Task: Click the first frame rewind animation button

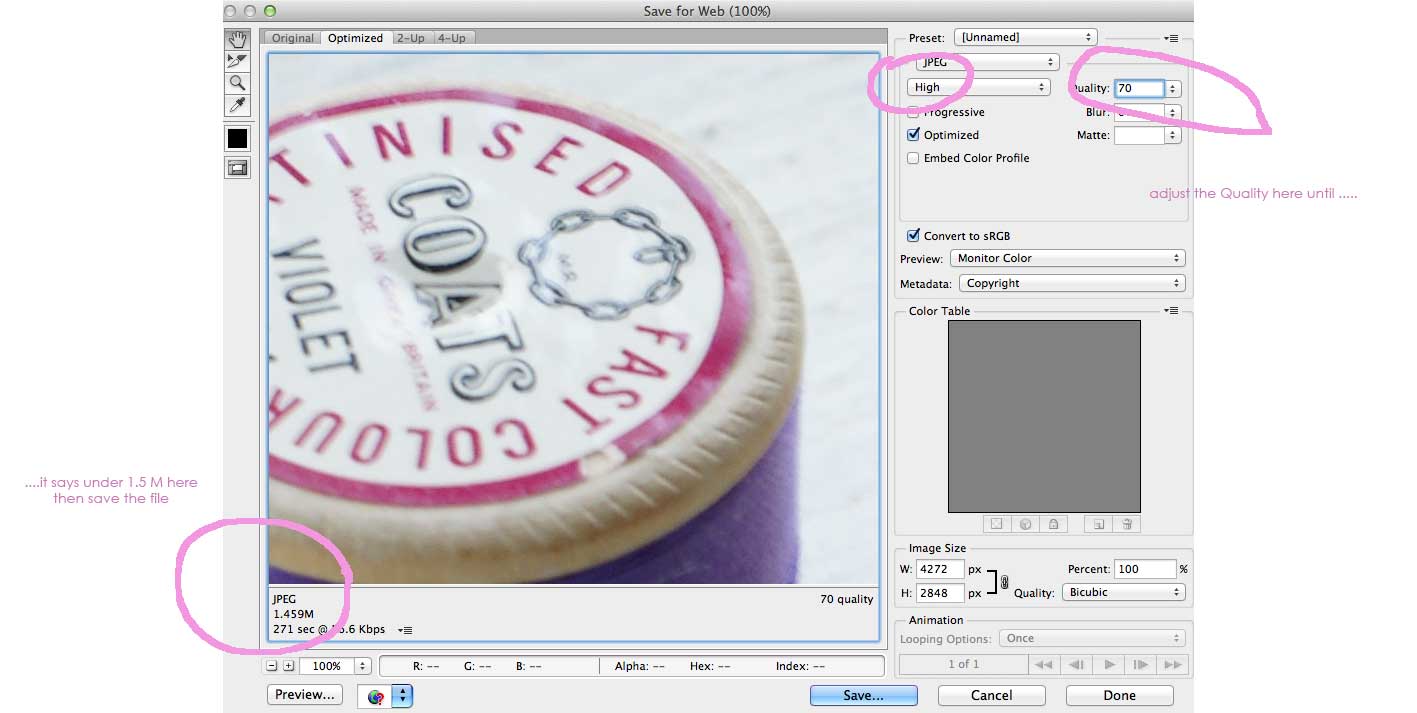Action: point(1044,664)
